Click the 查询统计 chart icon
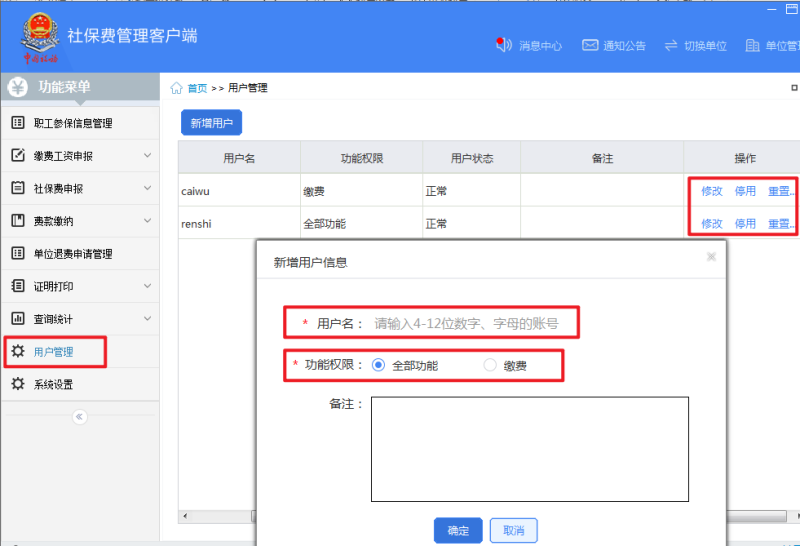 tap(18, 319)
